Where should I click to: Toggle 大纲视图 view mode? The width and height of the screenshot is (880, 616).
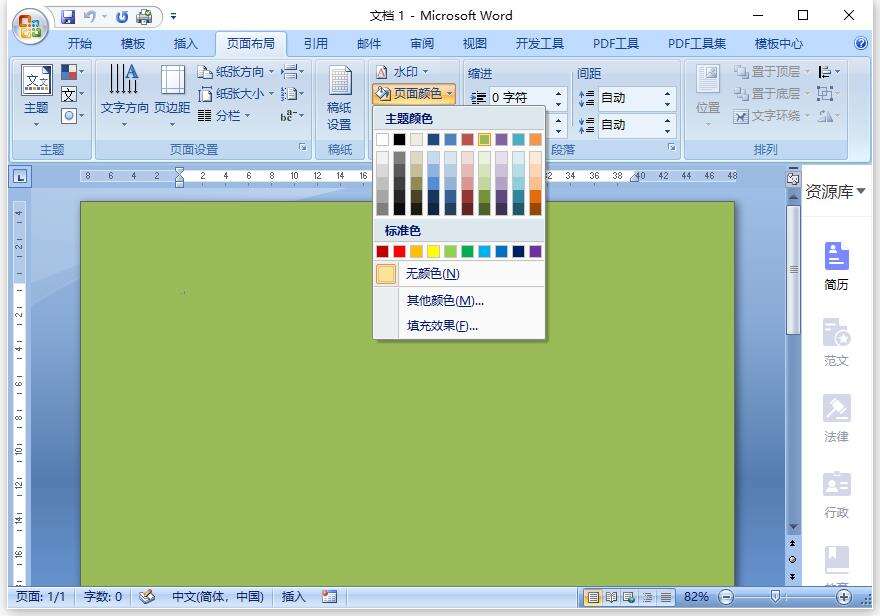[x=648, y=597]
